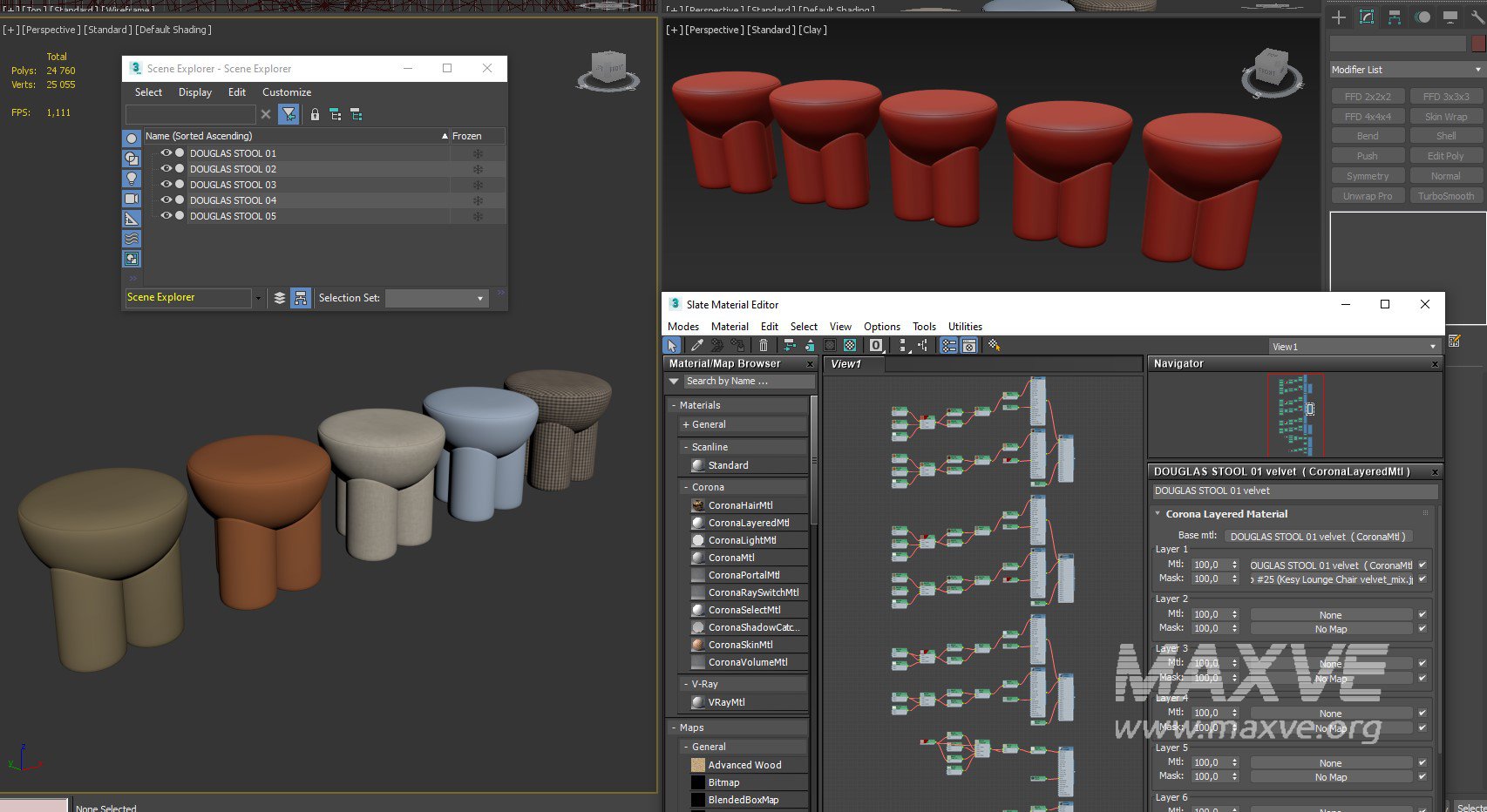
Task: Click the eyedropper pick material icon
Action: pos(697,346)
